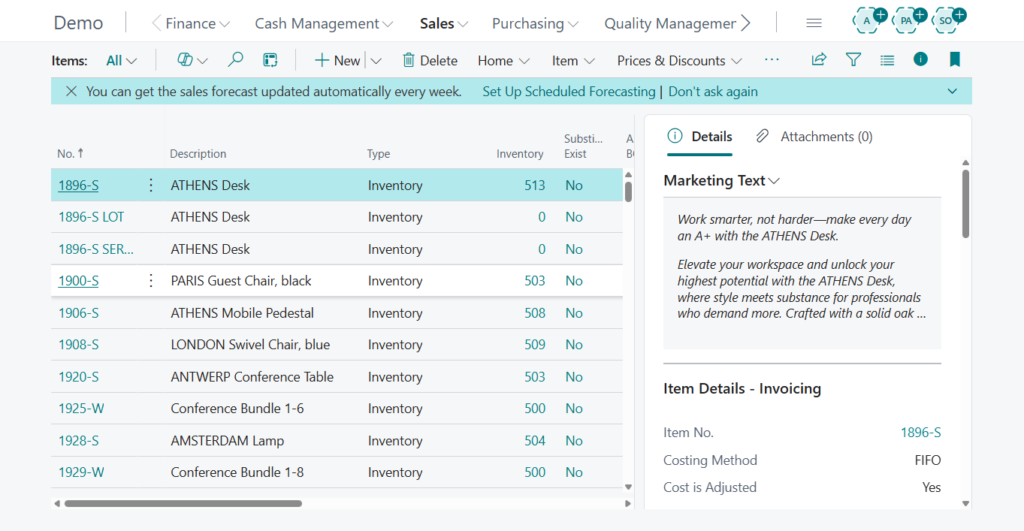Collapse the Marketing Text section
Viewport: 1024px width, 531px height.
coord(721,181)
